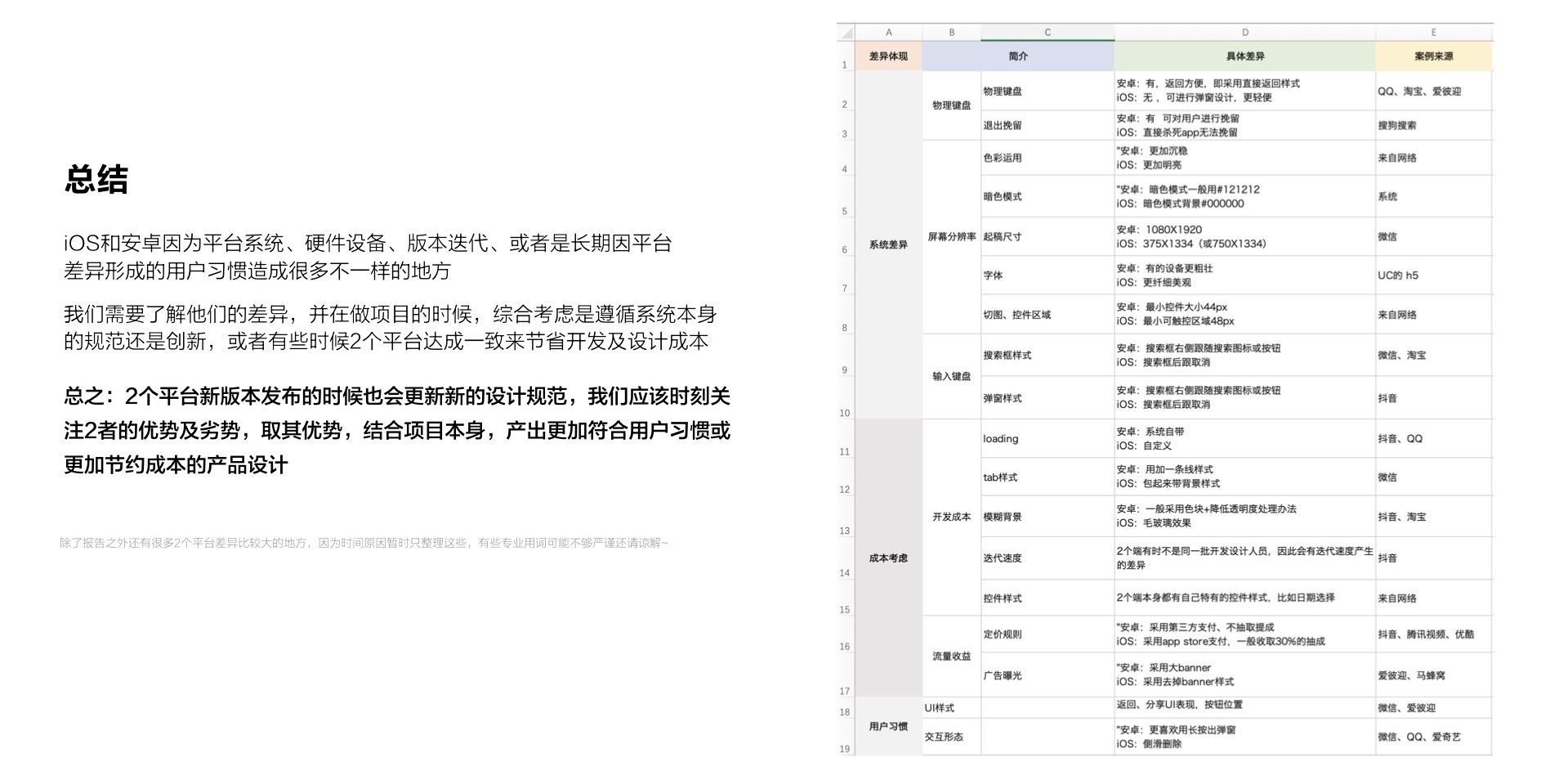
Task: Select the 案例来源 header cell
Action: pos(1435,56)
